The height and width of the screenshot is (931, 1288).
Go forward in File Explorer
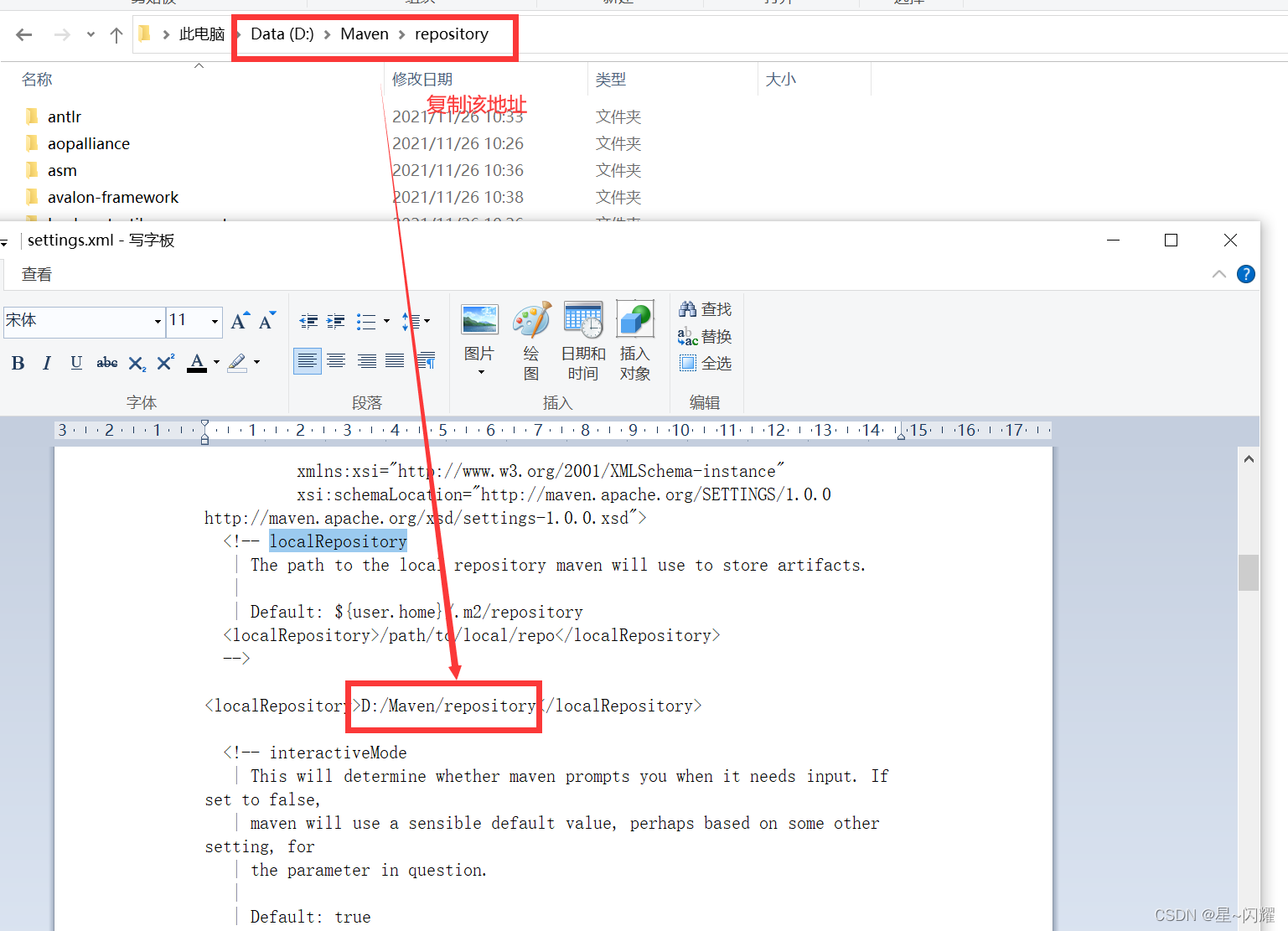62,34
